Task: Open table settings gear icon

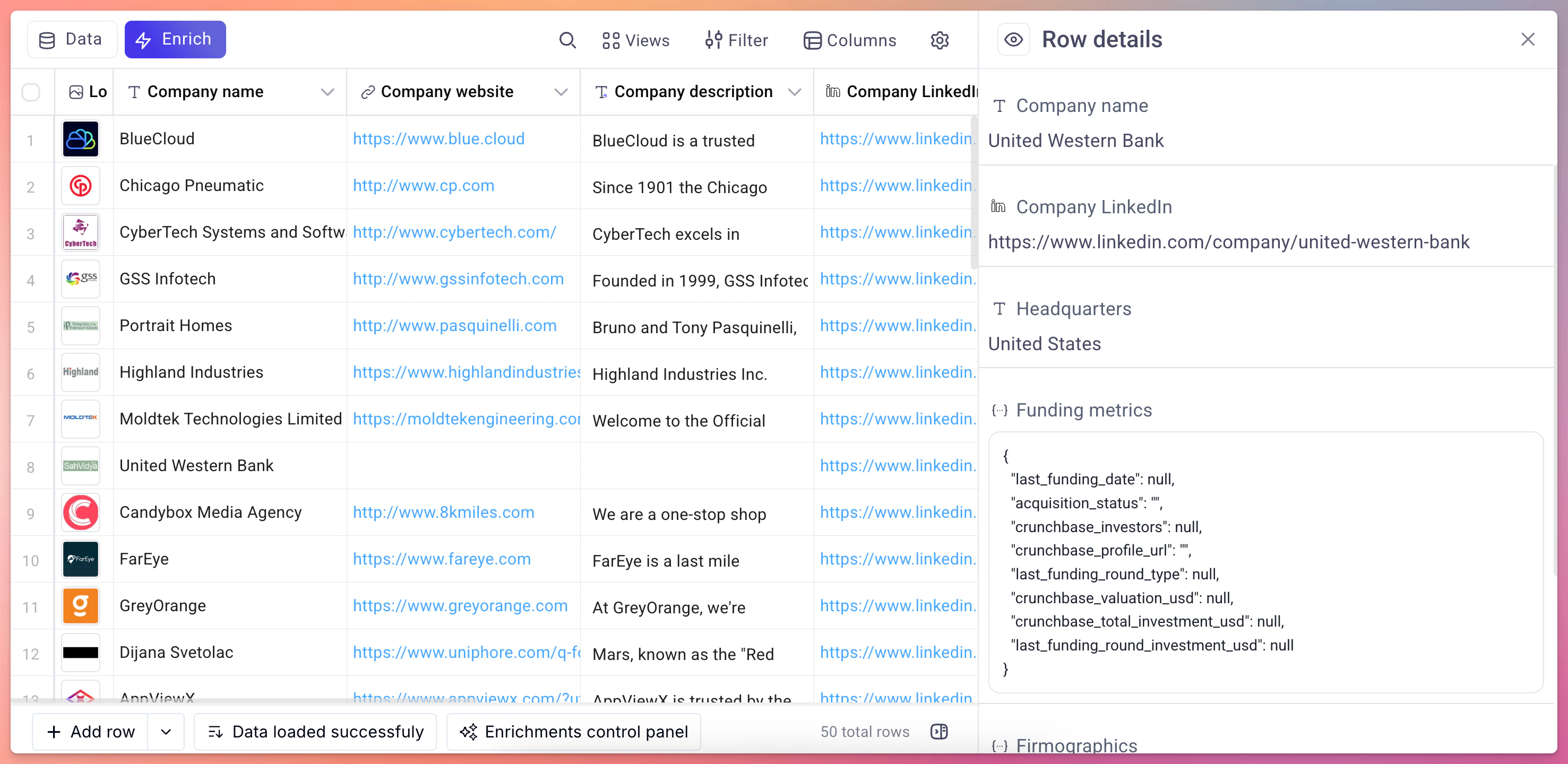Action: pos(939,40)
